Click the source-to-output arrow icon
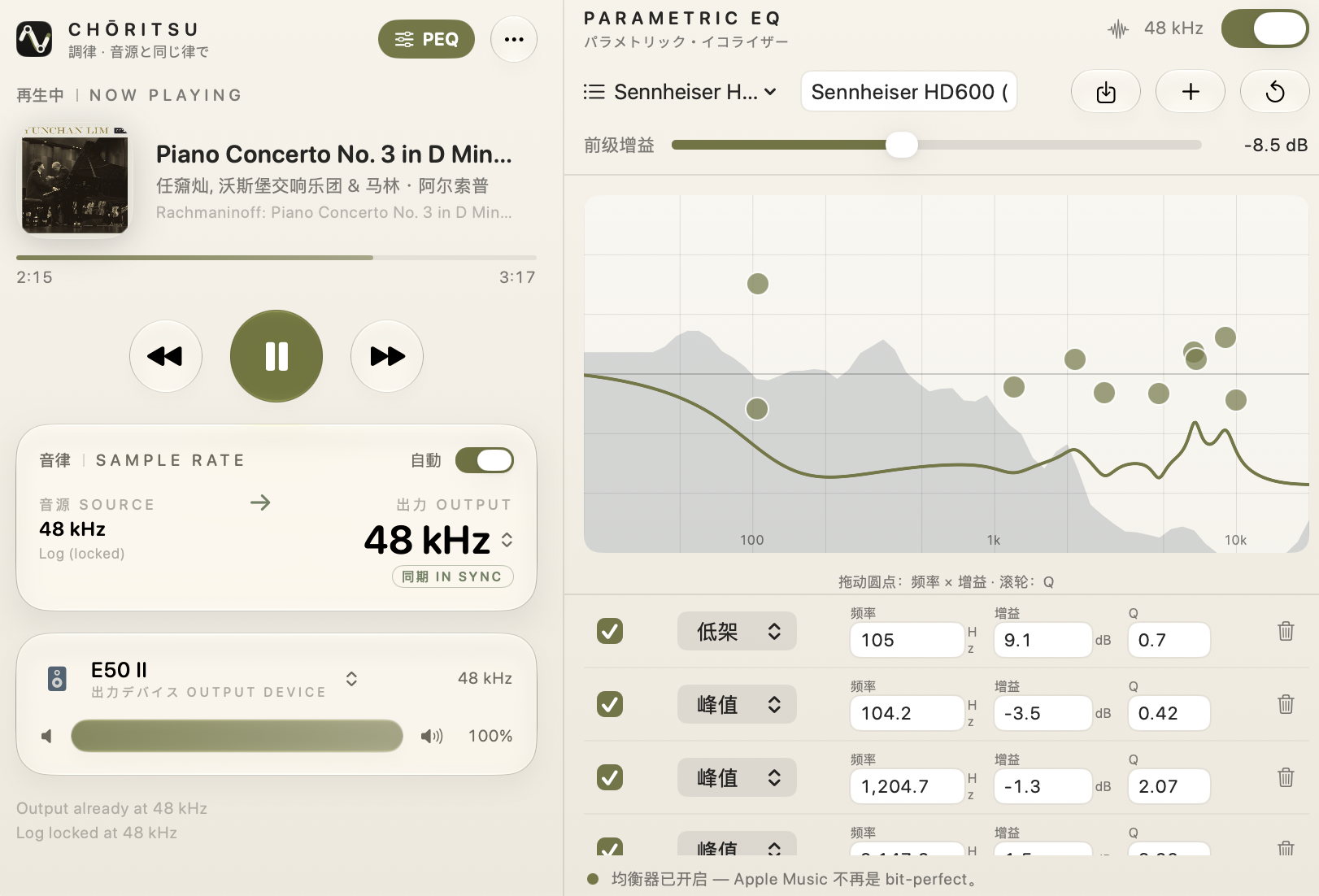1319x896 pixels. coord(260,502)
